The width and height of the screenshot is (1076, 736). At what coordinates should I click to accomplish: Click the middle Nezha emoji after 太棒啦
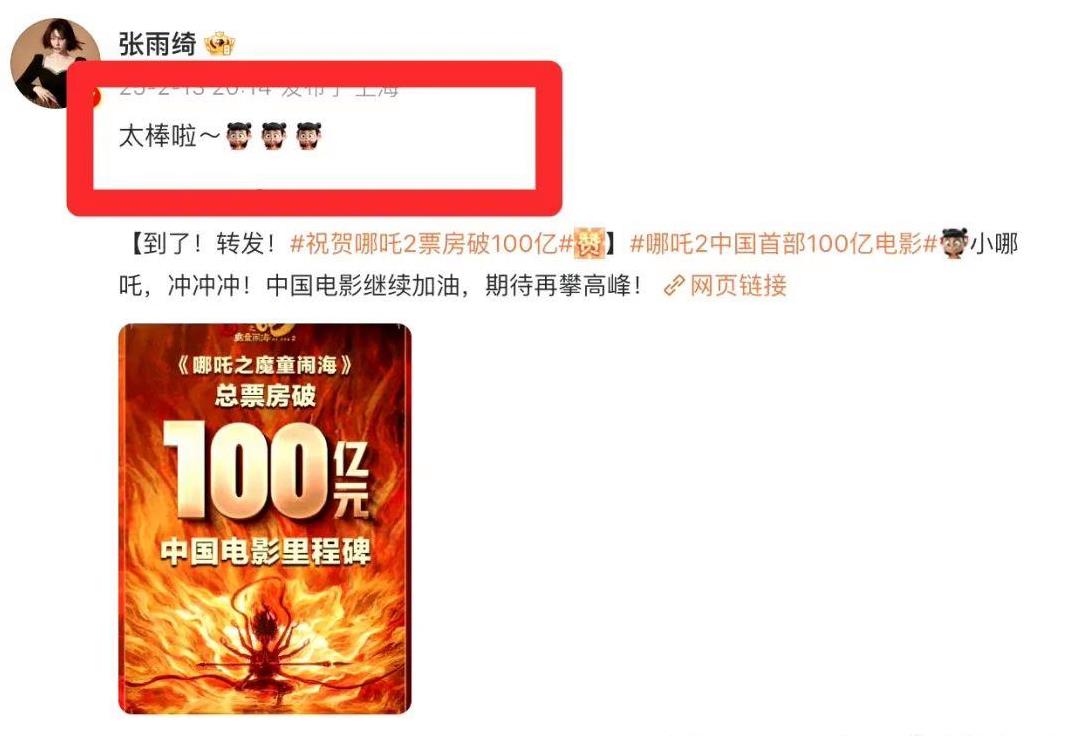coord(274,136)
